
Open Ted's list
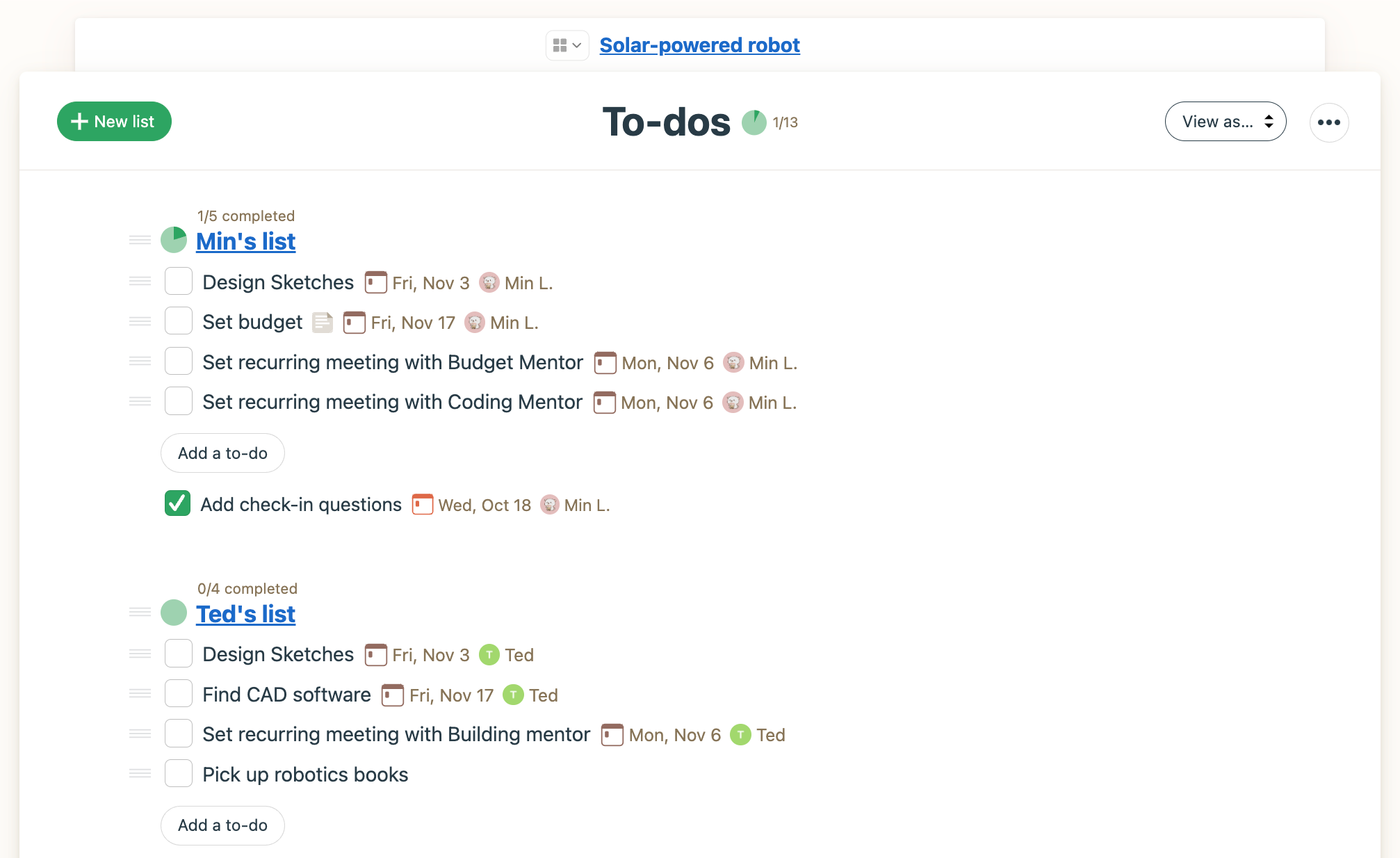click(x=245, y=614)
